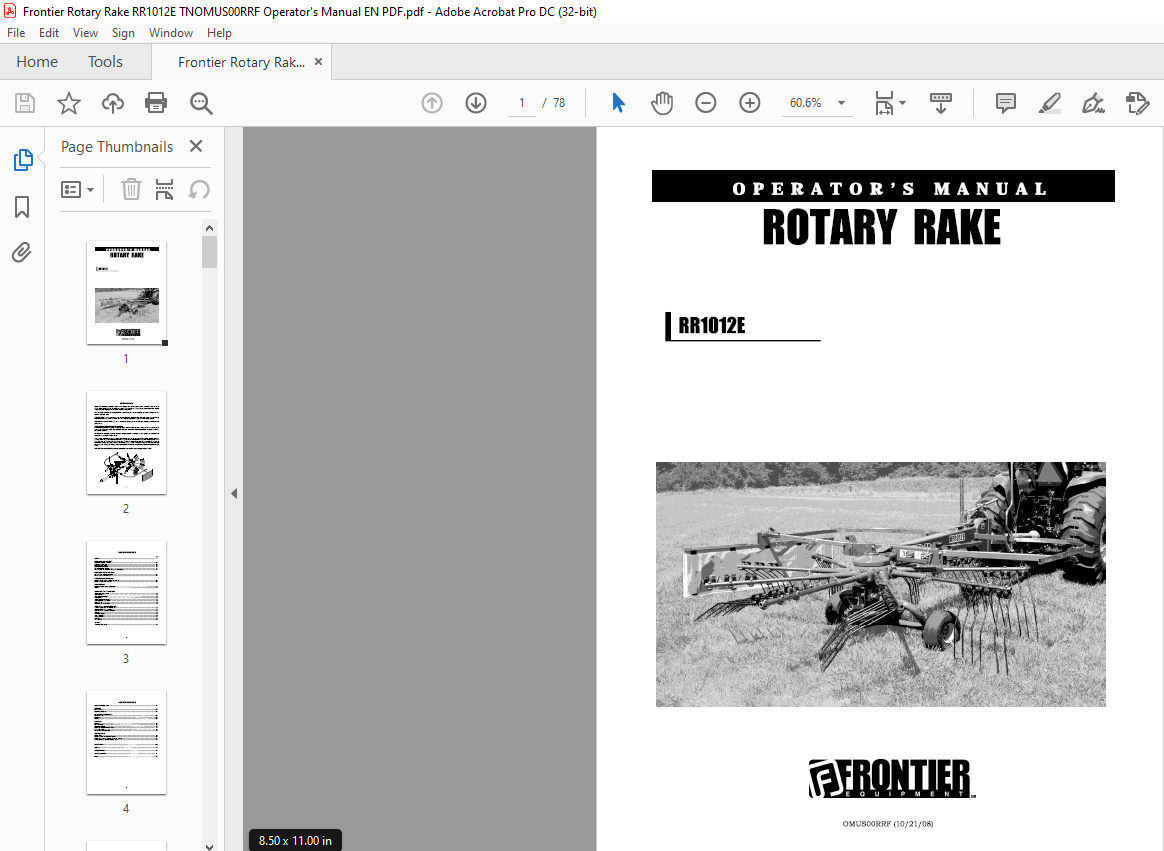The image size is (1164, 851).
Task: Add a comment with the speech bubble icon
Action: (1005, 103)
